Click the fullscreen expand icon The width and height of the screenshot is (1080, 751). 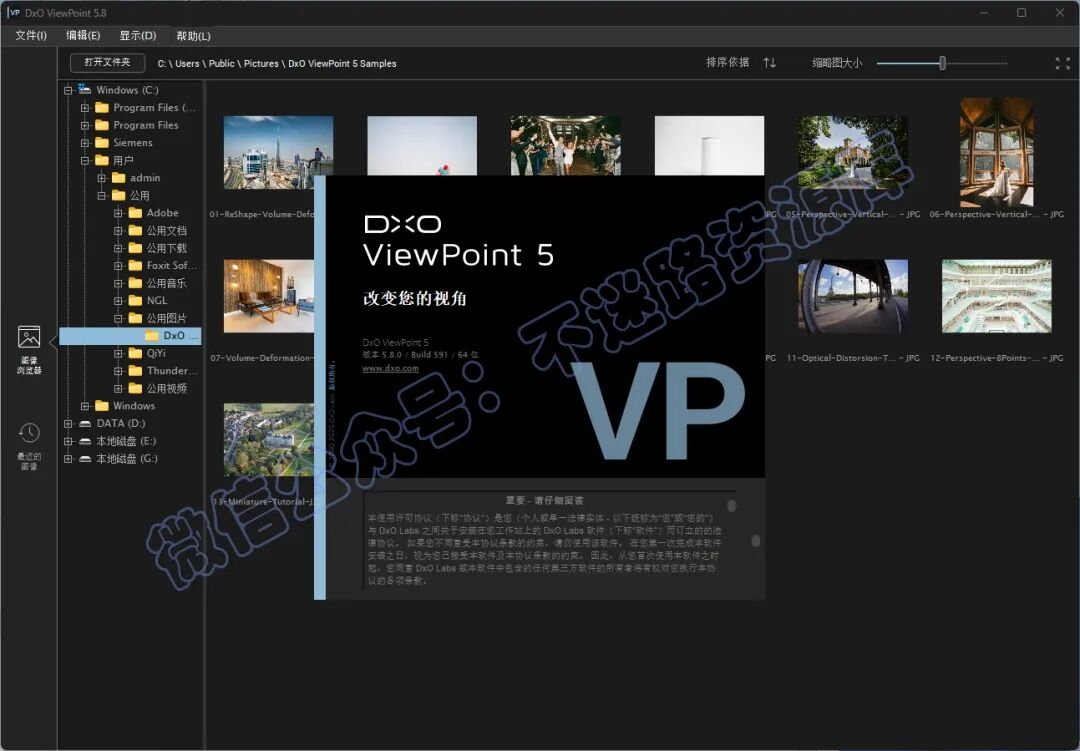[1062, 63]
